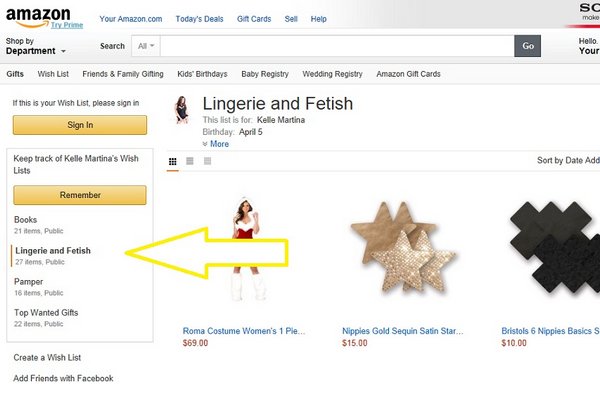Image resolution: width=600 pixels, height=396 pixels.
Task: Focus the search input field
Action: click(337, 46)
